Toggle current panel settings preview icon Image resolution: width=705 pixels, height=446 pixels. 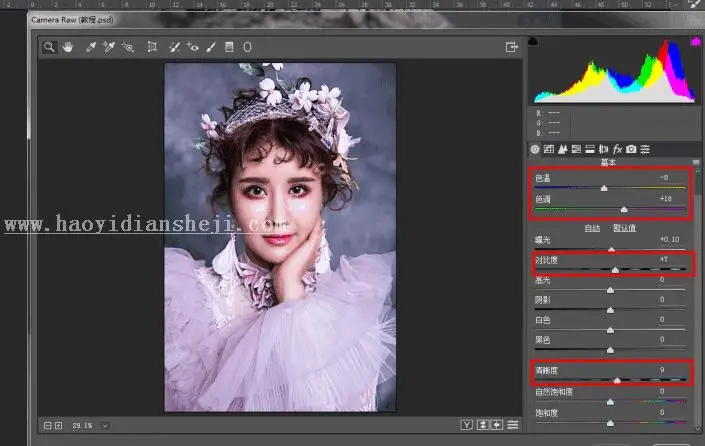pos(513,425)
